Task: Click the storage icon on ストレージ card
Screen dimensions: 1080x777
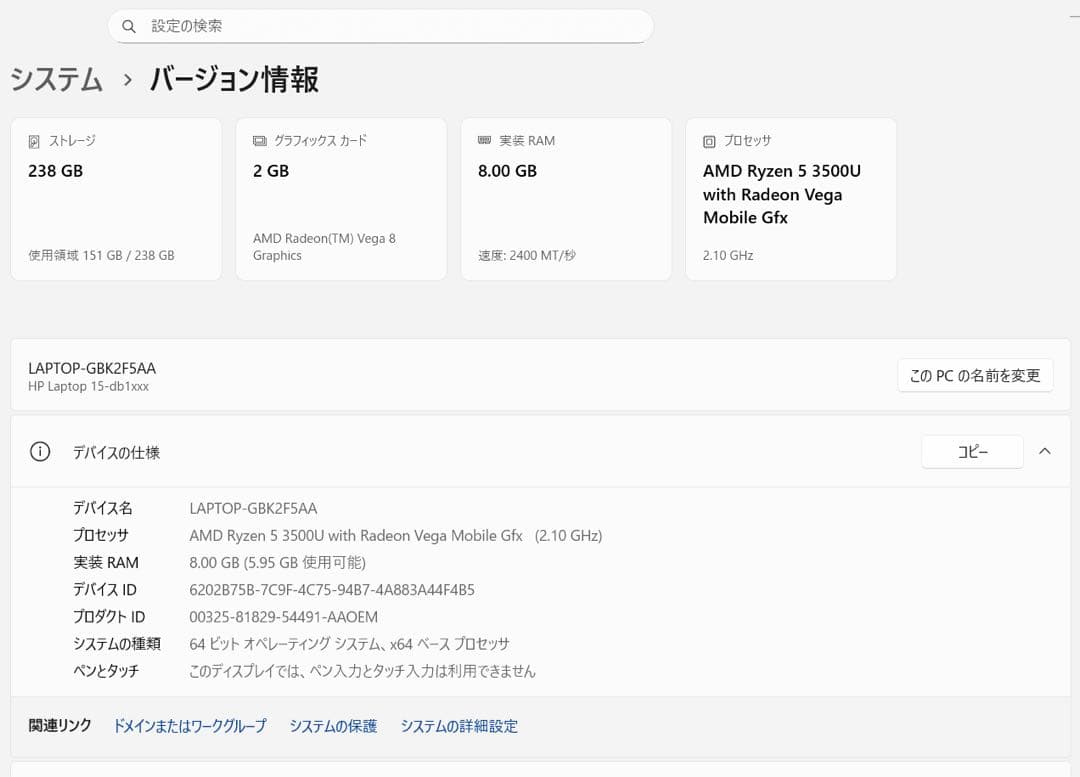Action: [35, 141]
